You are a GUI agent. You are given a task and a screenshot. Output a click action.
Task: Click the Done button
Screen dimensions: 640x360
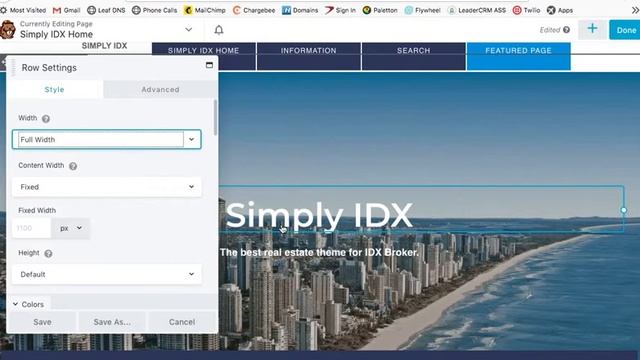626,30
